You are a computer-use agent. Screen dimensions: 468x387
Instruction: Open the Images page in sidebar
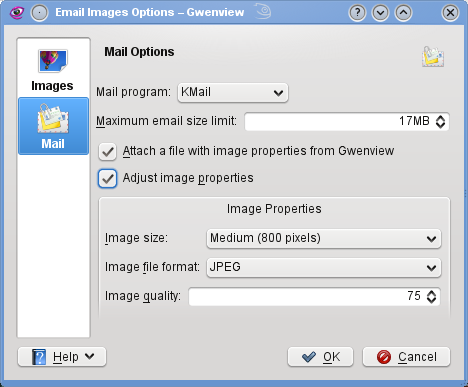tap(53, 69)
